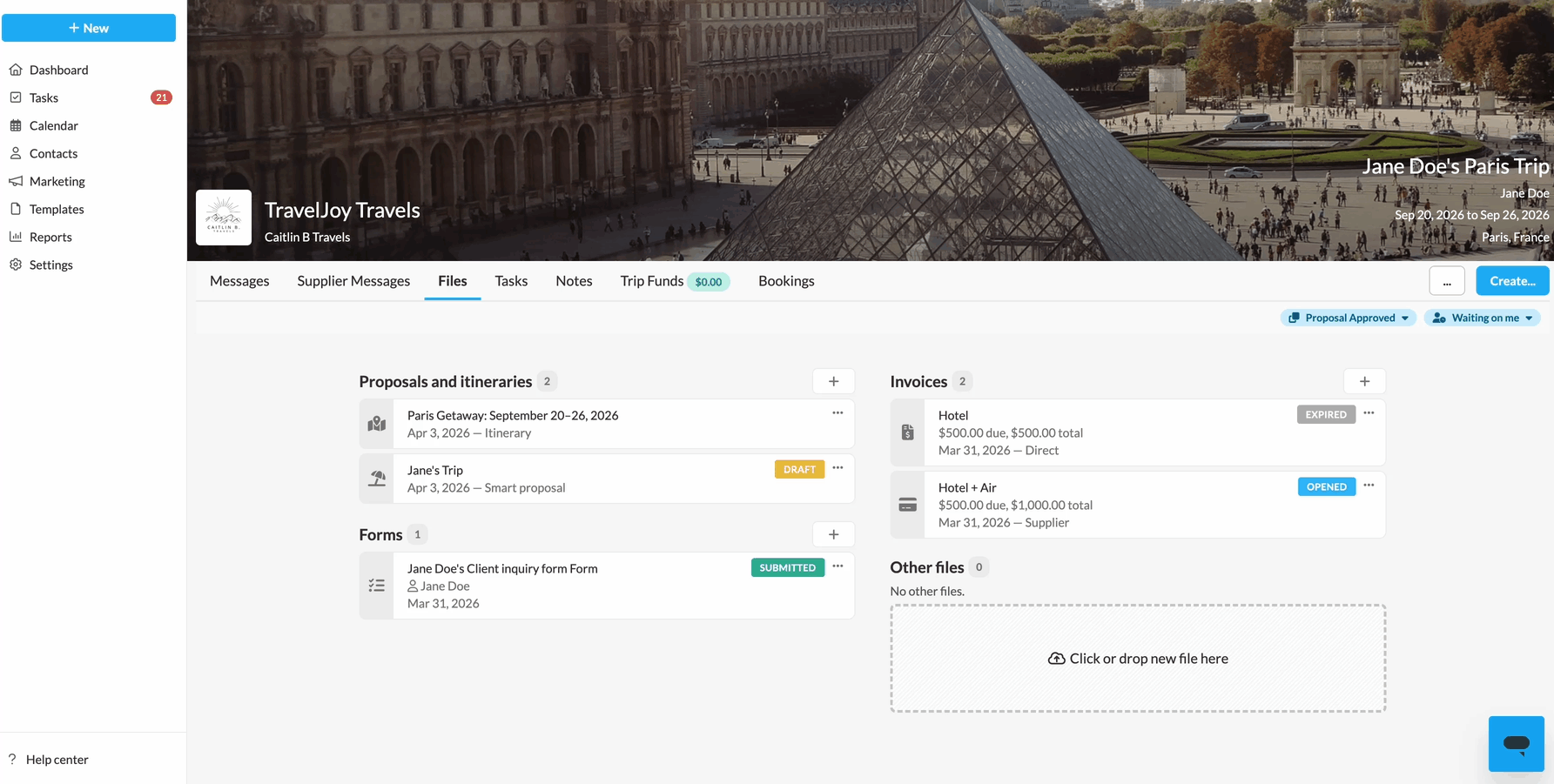Click the plus icon next to Invoices
The width and height of the screenshot is (1554, 784).
coord(1364,381)
